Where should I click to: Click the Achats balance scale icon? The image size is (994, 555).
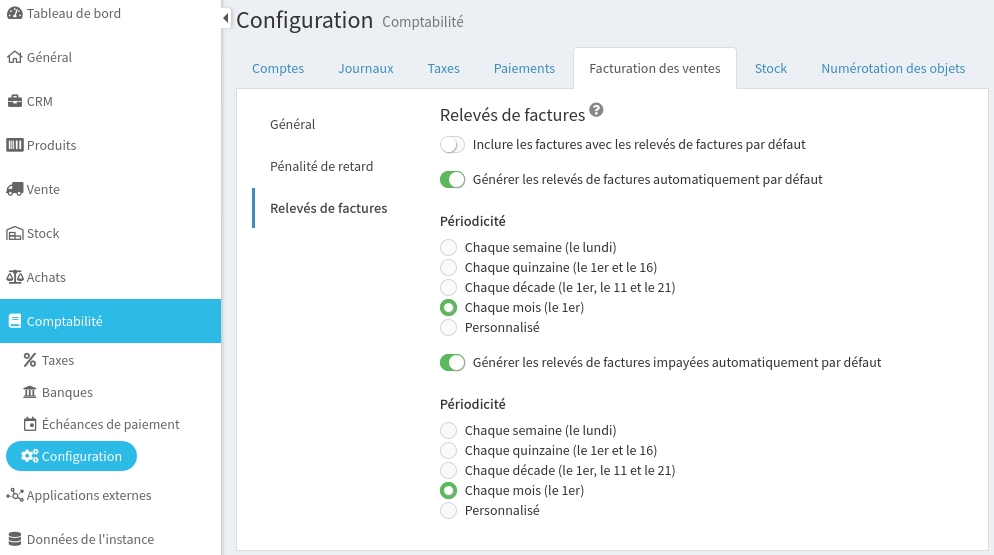15,277
